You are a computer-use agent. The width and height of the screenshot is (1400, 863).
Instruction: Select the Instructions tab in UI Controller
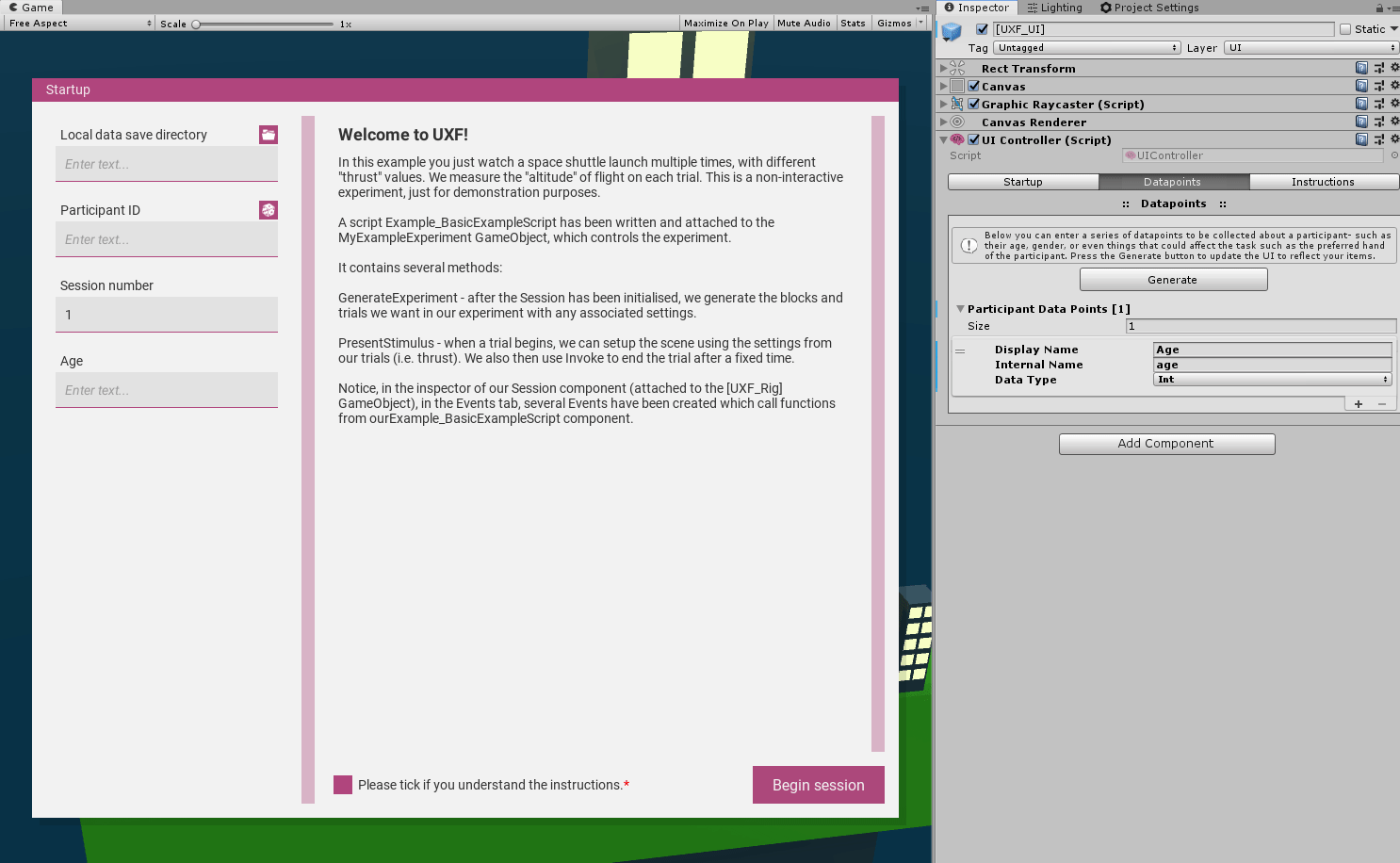1323,182
